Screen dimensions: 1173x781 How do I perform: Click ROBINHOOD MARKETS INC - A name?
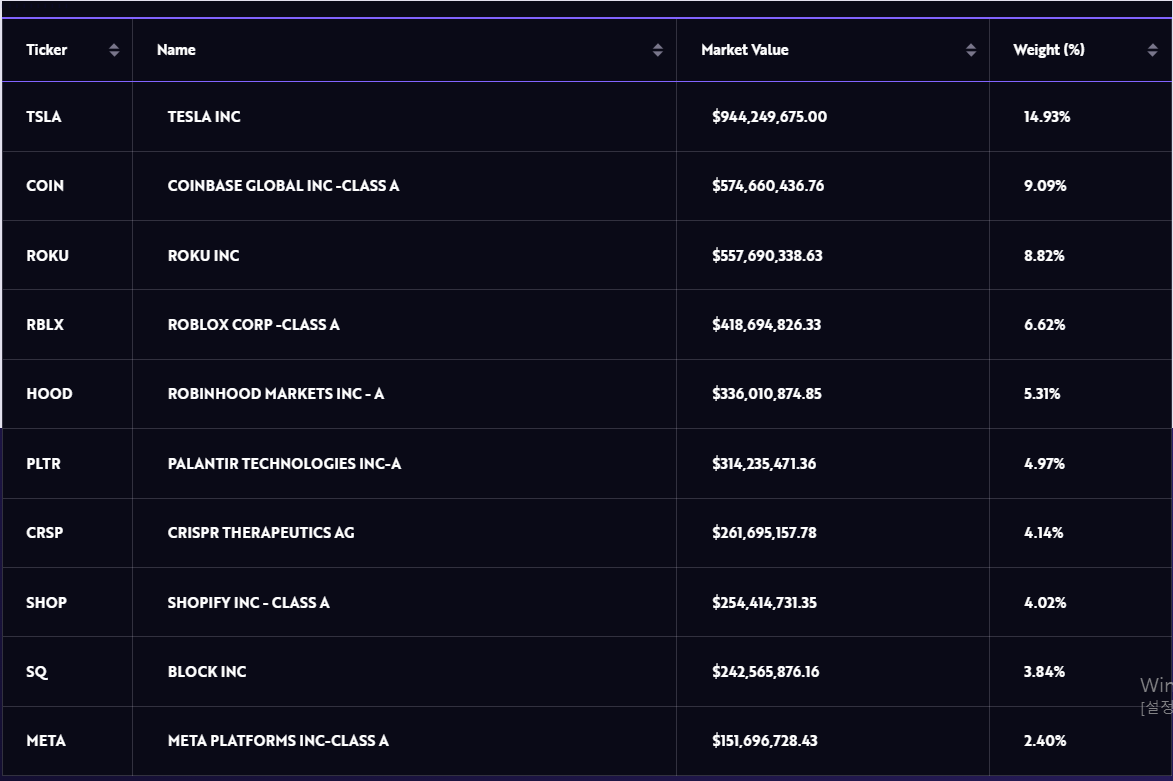coord(276,393)
